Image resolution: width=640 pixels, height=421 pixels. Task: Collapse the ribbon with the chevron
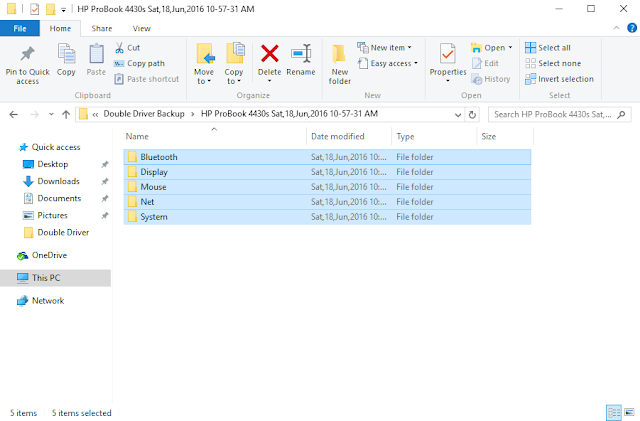616,28
